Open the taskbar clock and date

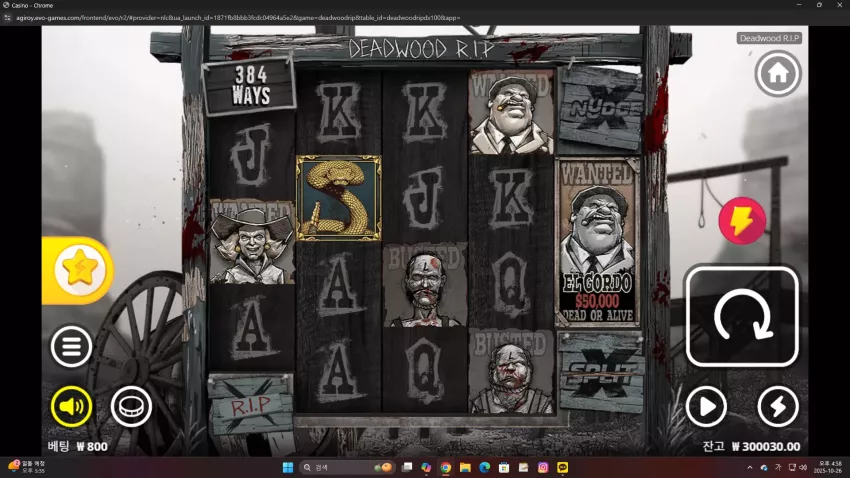click(830, 467)
